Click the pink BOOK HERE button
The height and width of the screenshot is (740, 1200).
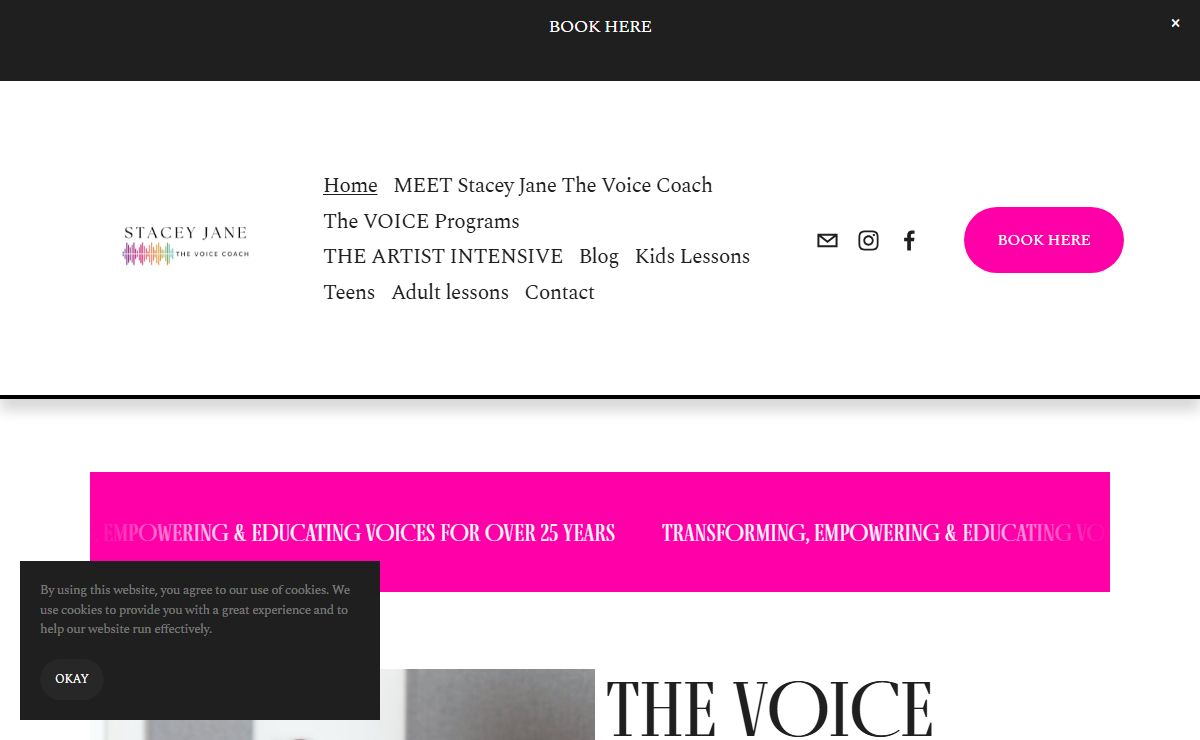[1044, 240]
